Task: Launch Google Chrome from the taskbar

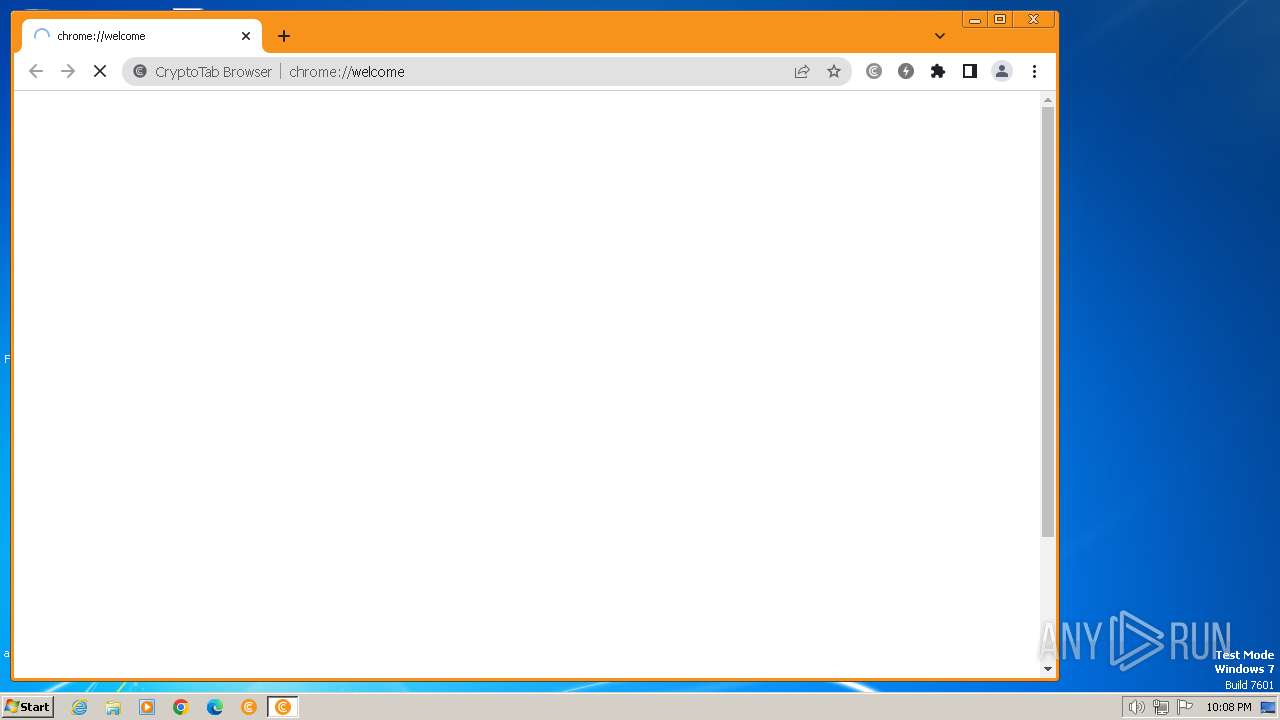Action: tap(181, 707)
